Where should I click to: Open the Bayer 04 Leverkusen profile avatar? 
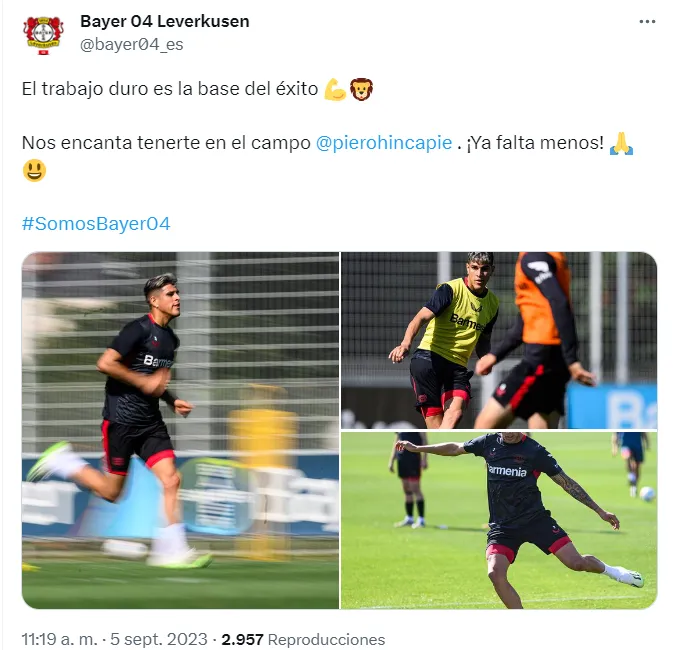[43, 35]
